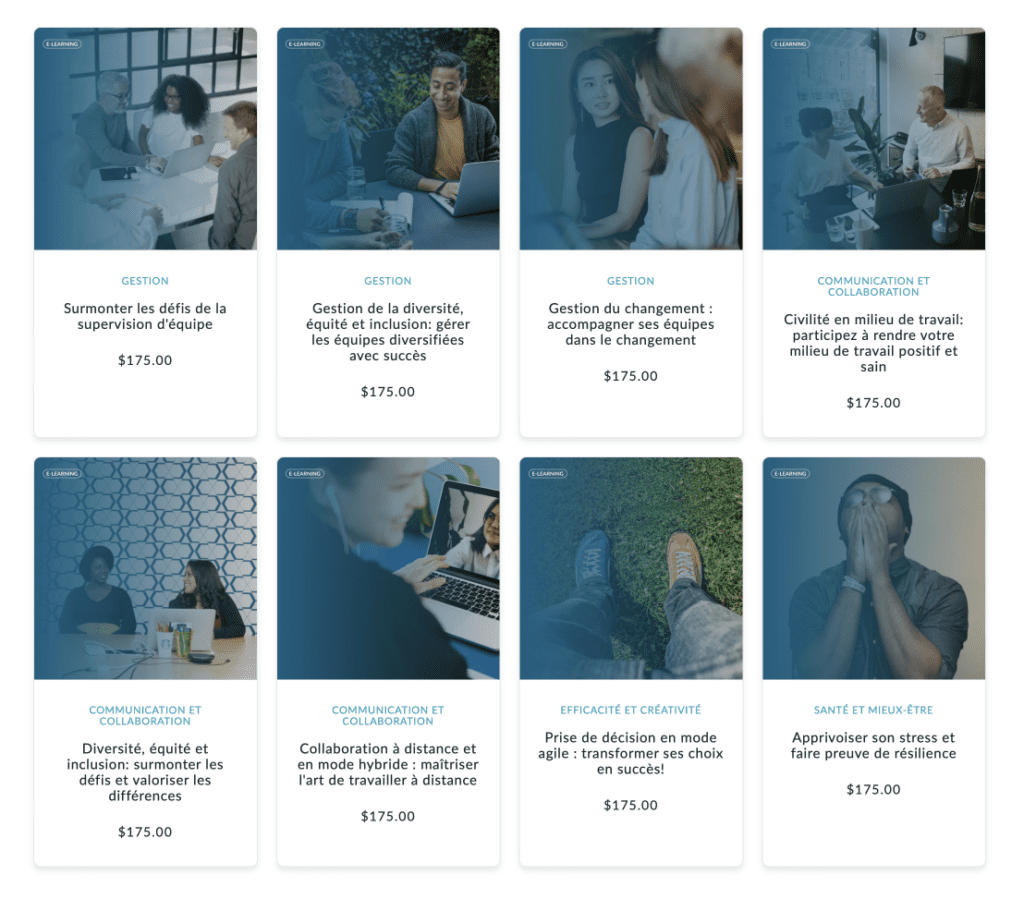The width and height of the screenshot is (1024, 899).
Task: Click thumbnail of video call on laptop
Action: tap(388, 568)
